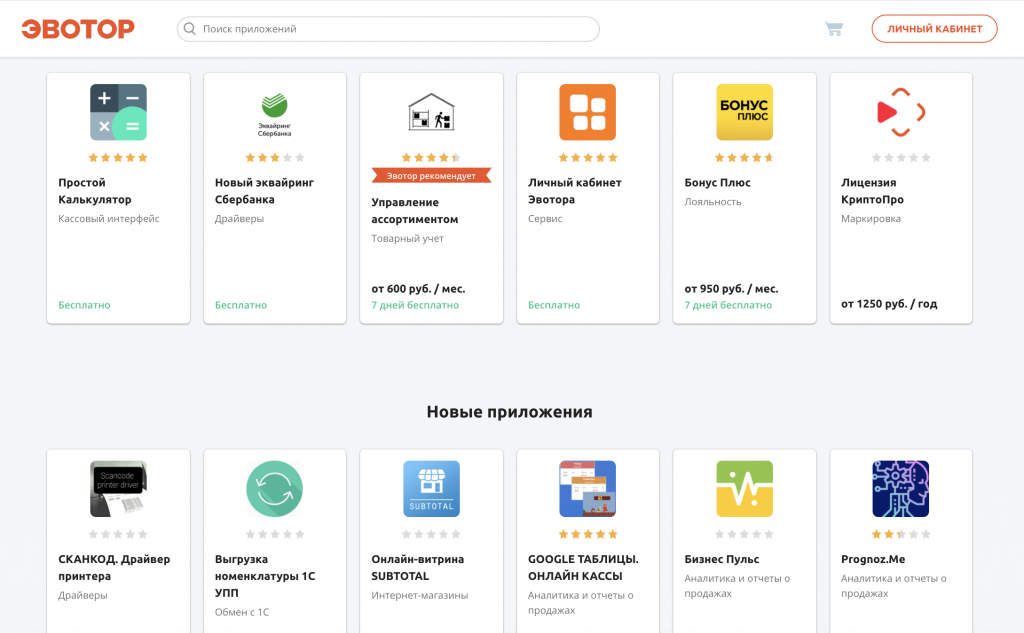Click star rating of Новый эквайринг Сбербанка

click(274, 157)
